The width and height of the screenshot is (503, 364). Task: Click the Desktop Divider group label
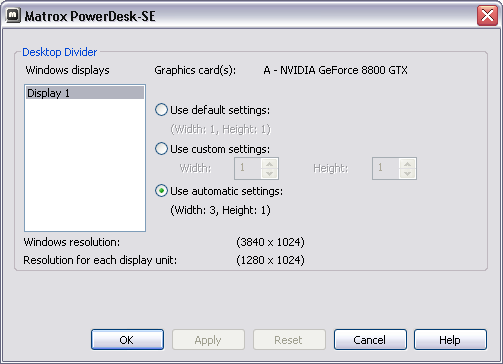pyautogui.click(x=60, y=52)
